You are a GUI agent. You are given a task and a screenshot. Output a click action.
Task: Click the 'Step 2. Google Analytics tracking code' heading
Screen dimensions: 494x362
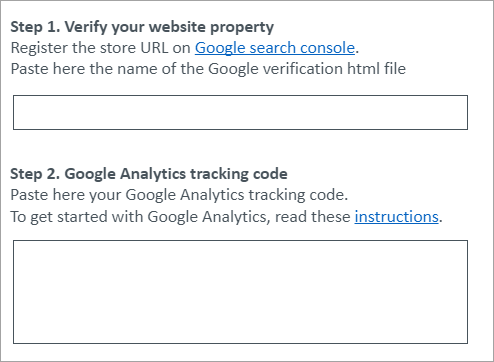click(149, 174)
